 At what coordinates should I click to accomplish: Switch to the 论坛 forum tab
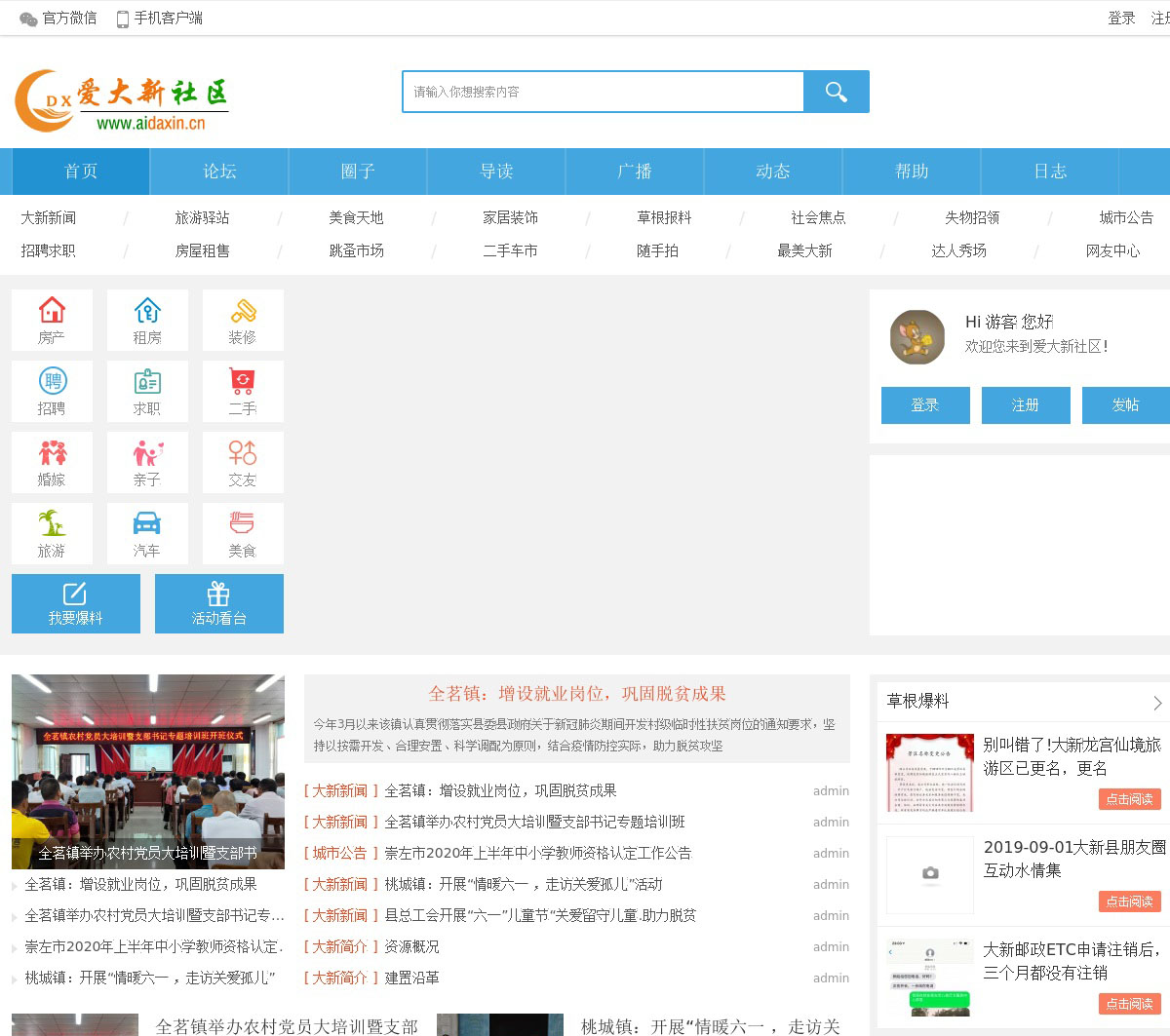[x=219, y=172]
